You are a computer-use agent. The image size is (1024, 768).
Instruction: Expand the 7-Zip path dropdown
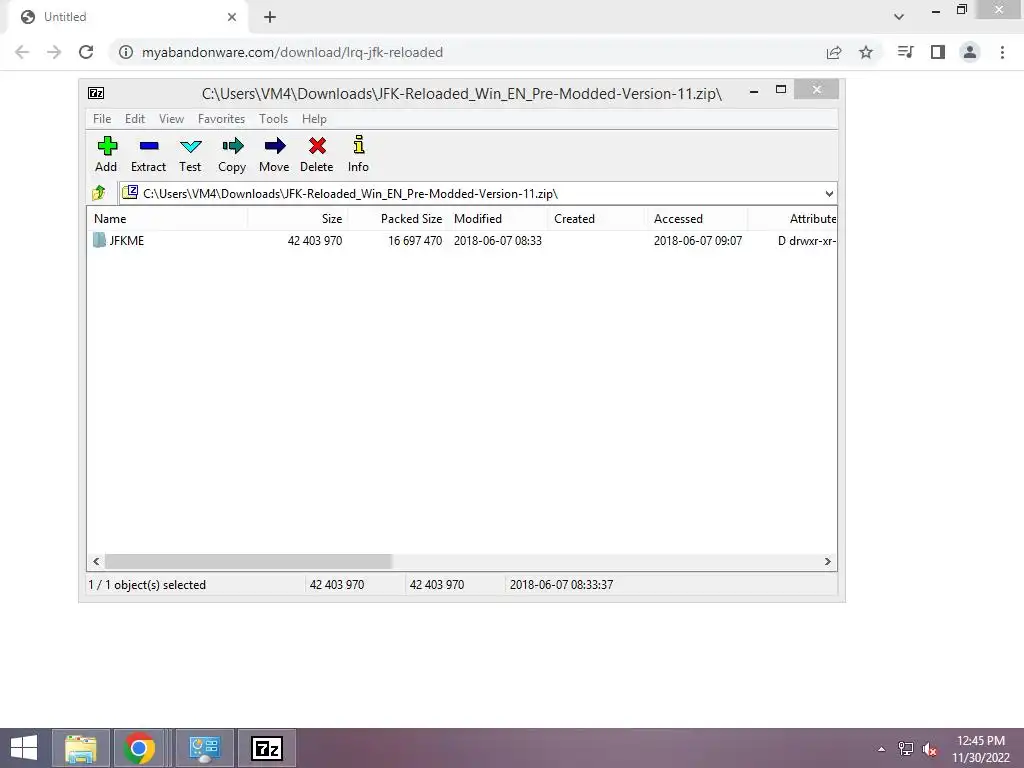[829, 193]
